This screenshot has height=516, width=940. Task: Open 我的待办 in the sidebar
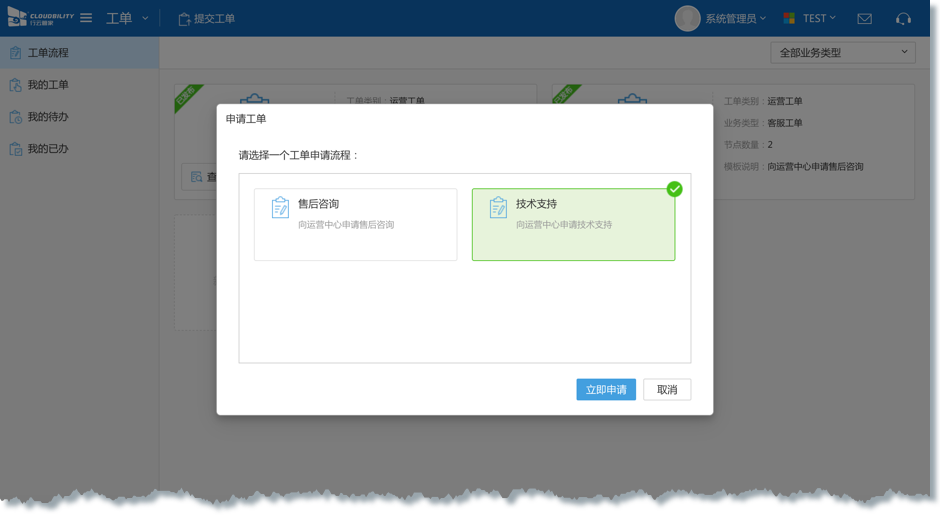click(x=80, y=116)
